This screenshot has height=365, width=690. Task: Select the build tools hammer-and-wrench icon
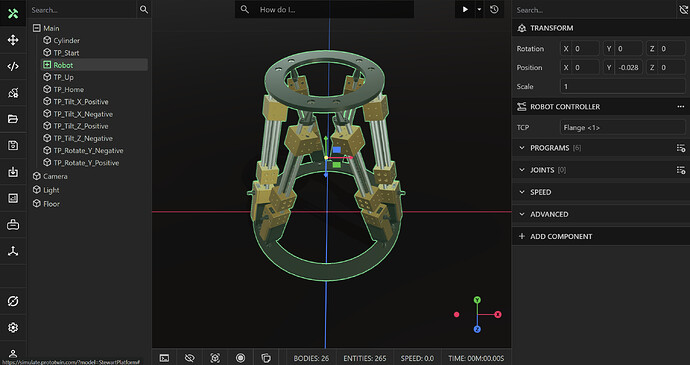click(x=13, y=13)
